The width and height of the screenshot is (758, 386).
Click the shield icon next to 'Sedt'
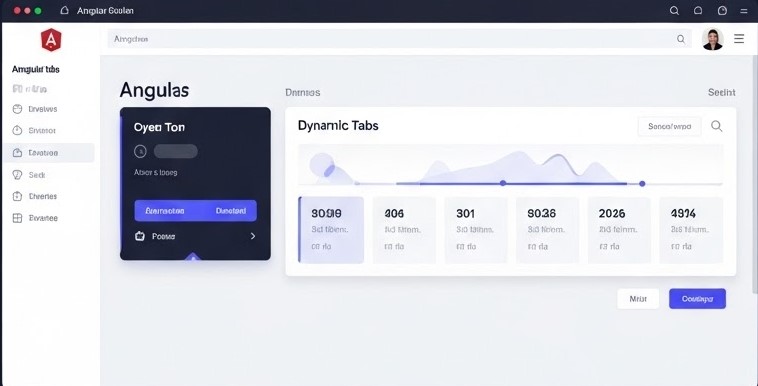coord(17,175)
